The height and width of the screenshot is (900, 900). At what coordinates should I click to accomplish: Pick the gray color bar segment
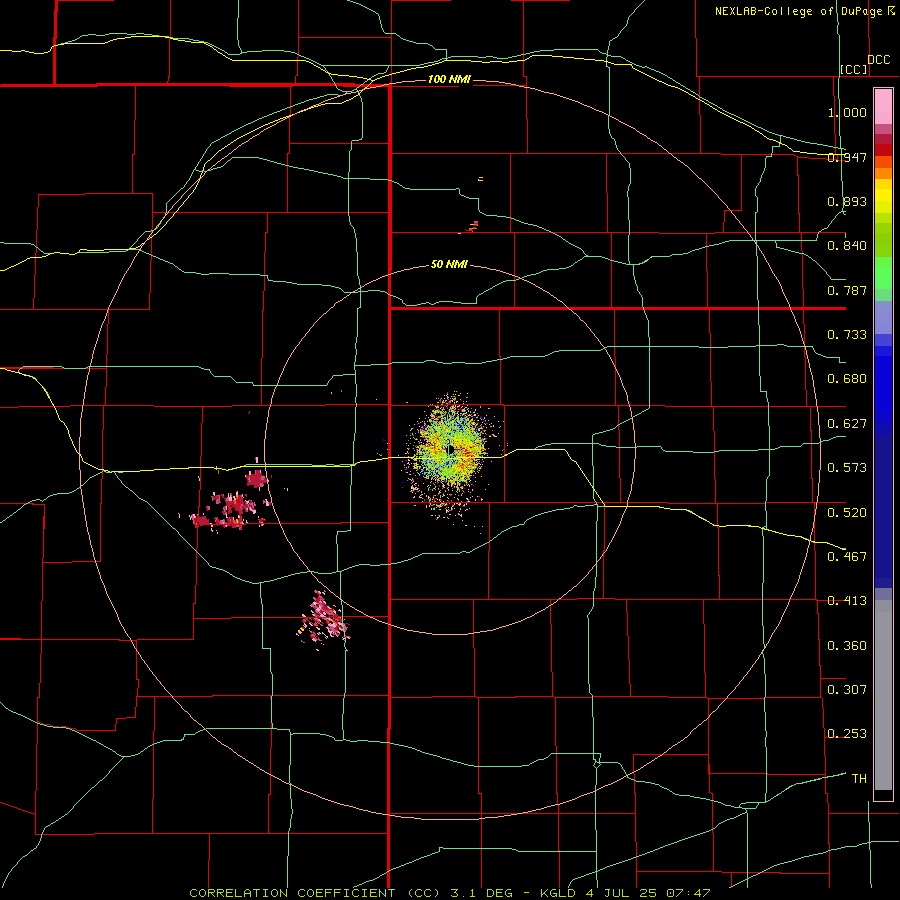pos(883,695)
